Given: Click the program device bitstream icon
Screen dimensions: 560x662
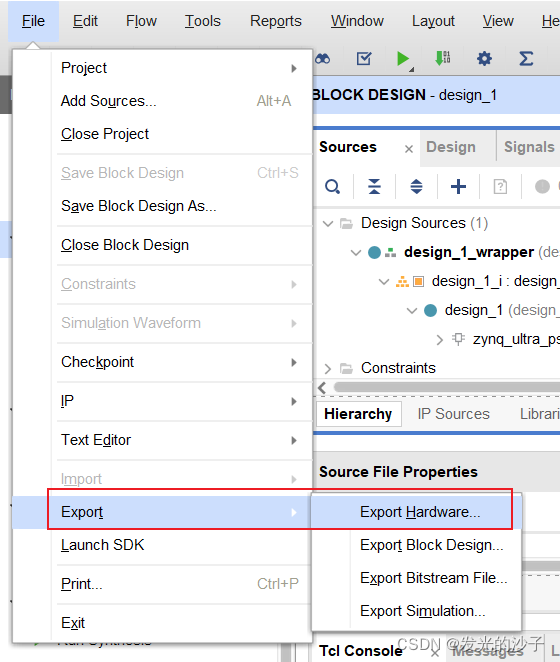Looking at the screenshot, I should (443, 58).
